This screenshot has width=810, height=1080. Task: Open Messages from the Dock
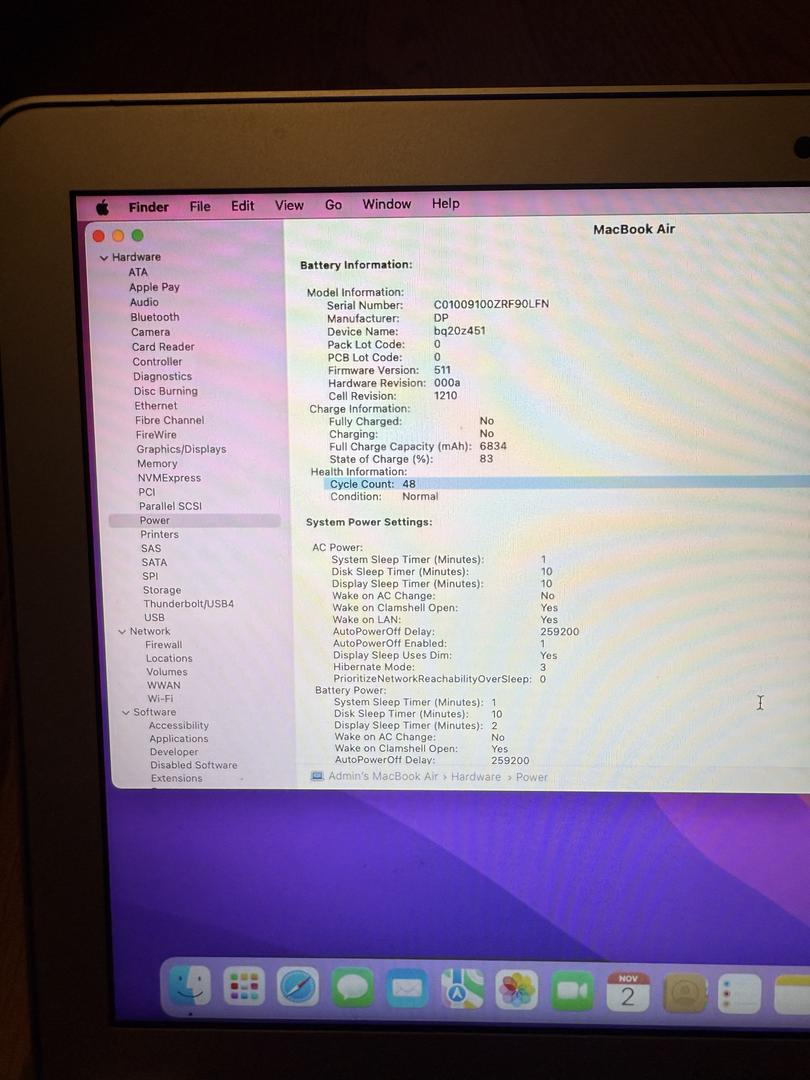tap(353, 988)
